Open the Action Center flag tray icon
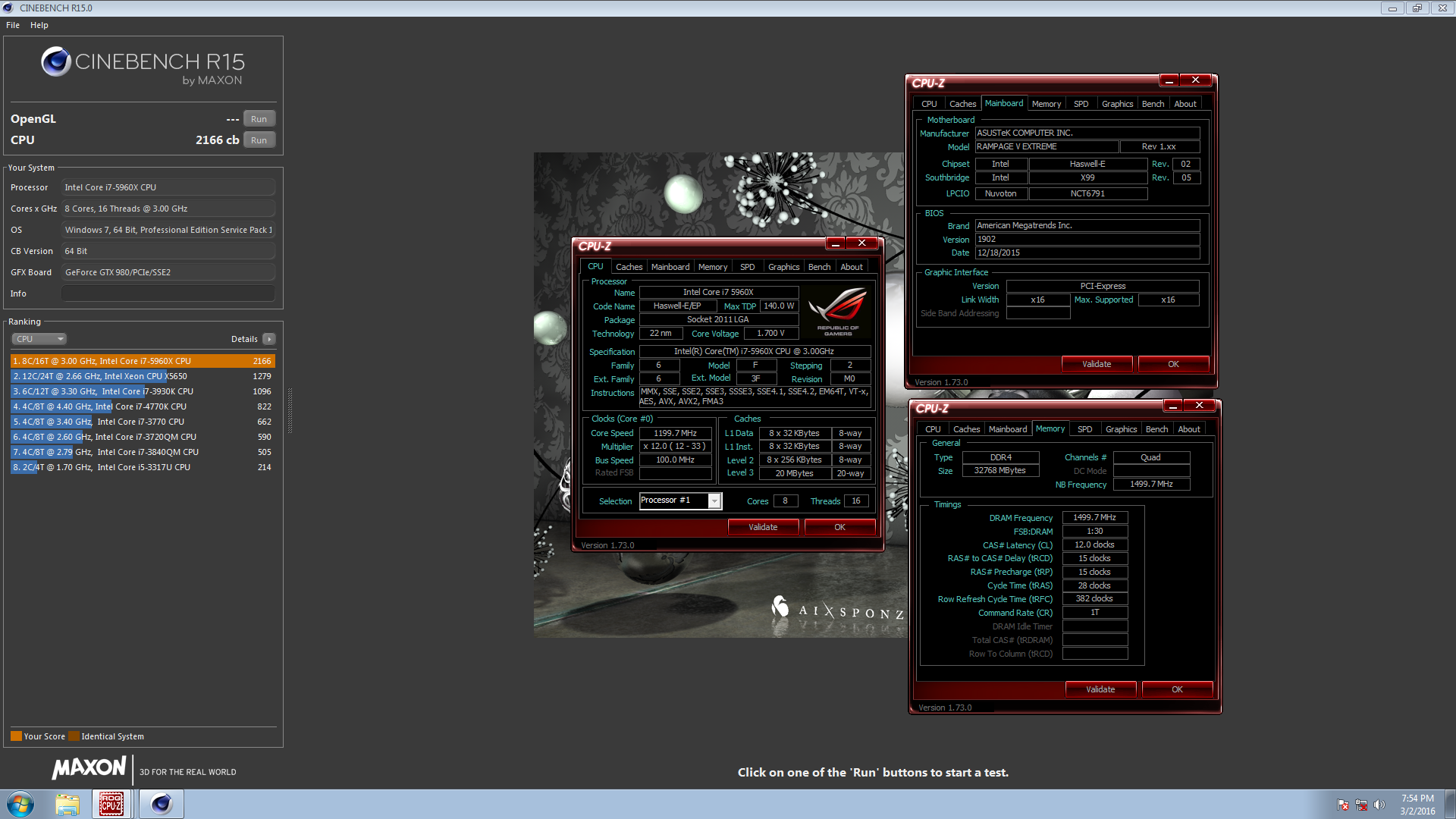This screenshot has width=1456, height=819. [x=1343, y=805]
